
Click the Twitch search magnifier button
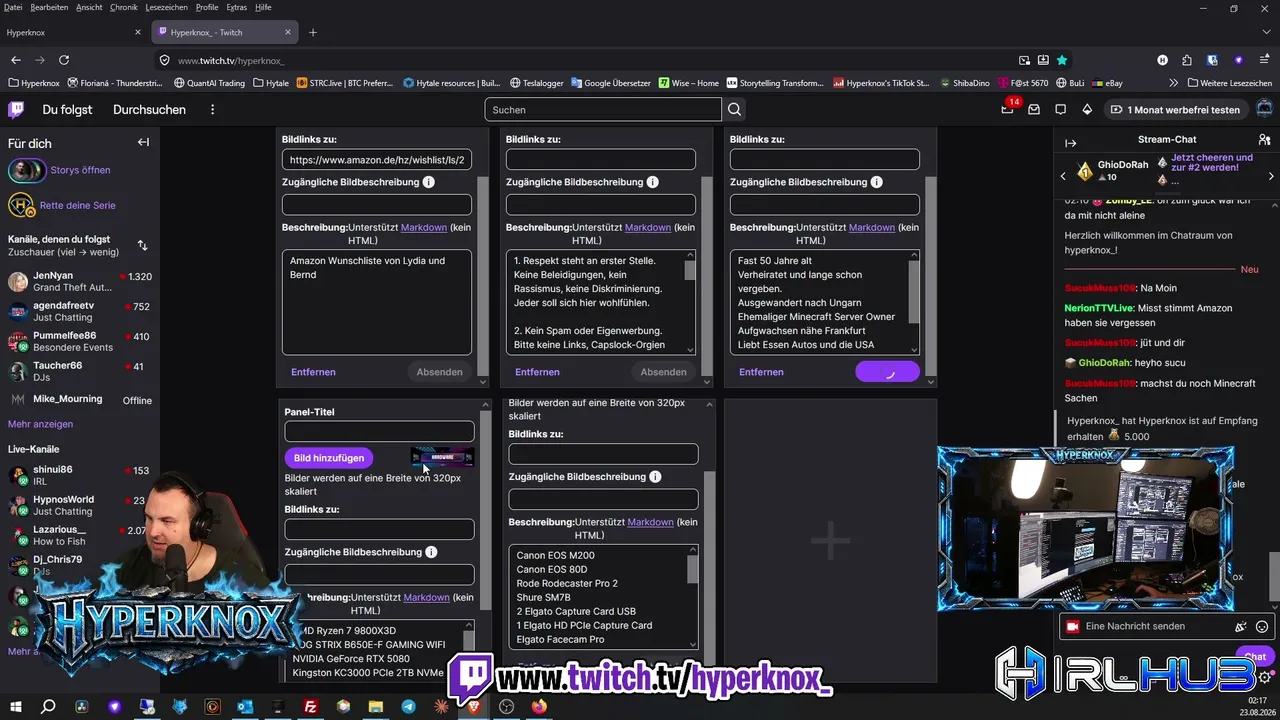[735, 110]
